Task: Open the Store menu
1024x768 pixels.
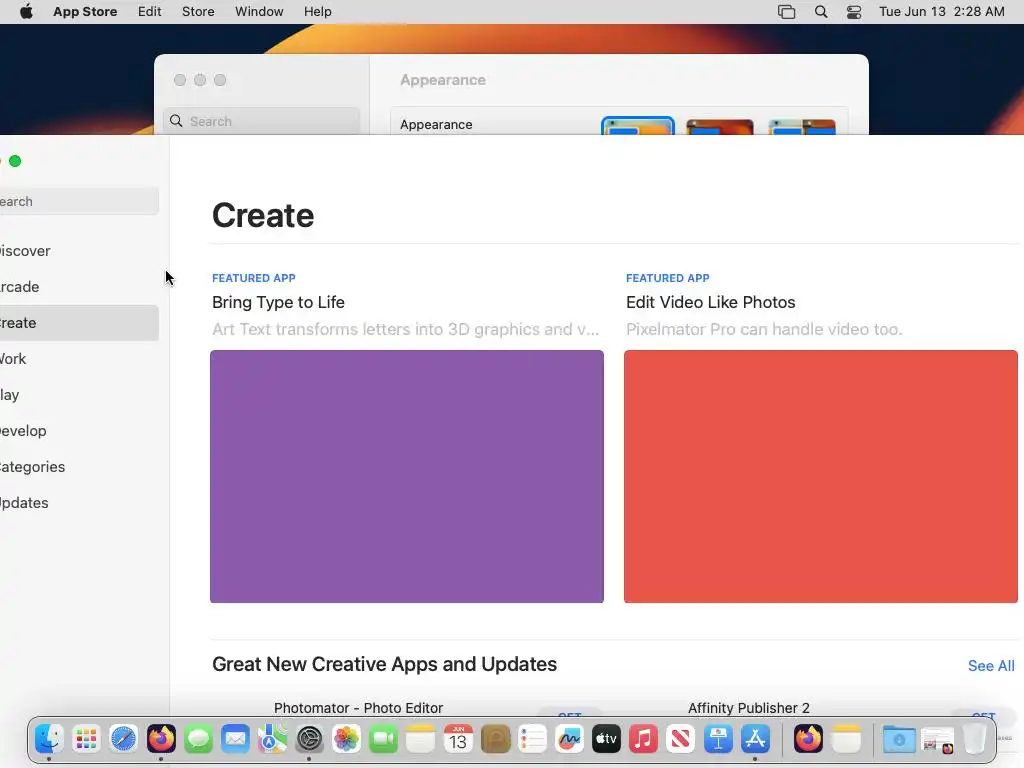Action: pyautogui.click(x=198, y=12)
